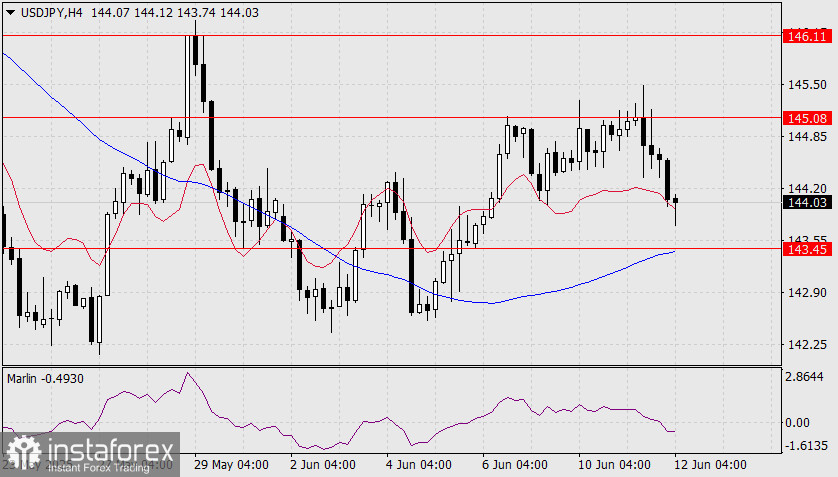This screenshot has height=477, width=838.
Task: Click the 0.00 oscillator scale value
Action: point(797,423)
